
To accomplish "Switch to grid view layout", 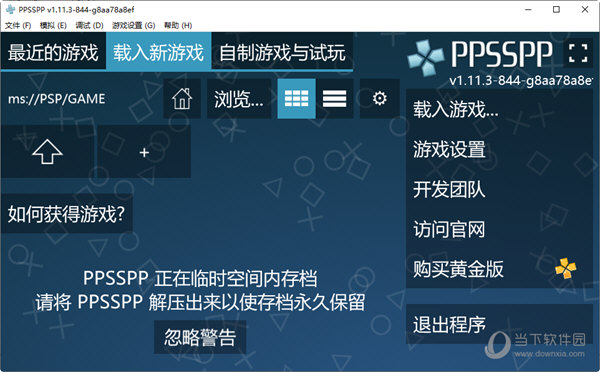I will (x=297, y=99).
